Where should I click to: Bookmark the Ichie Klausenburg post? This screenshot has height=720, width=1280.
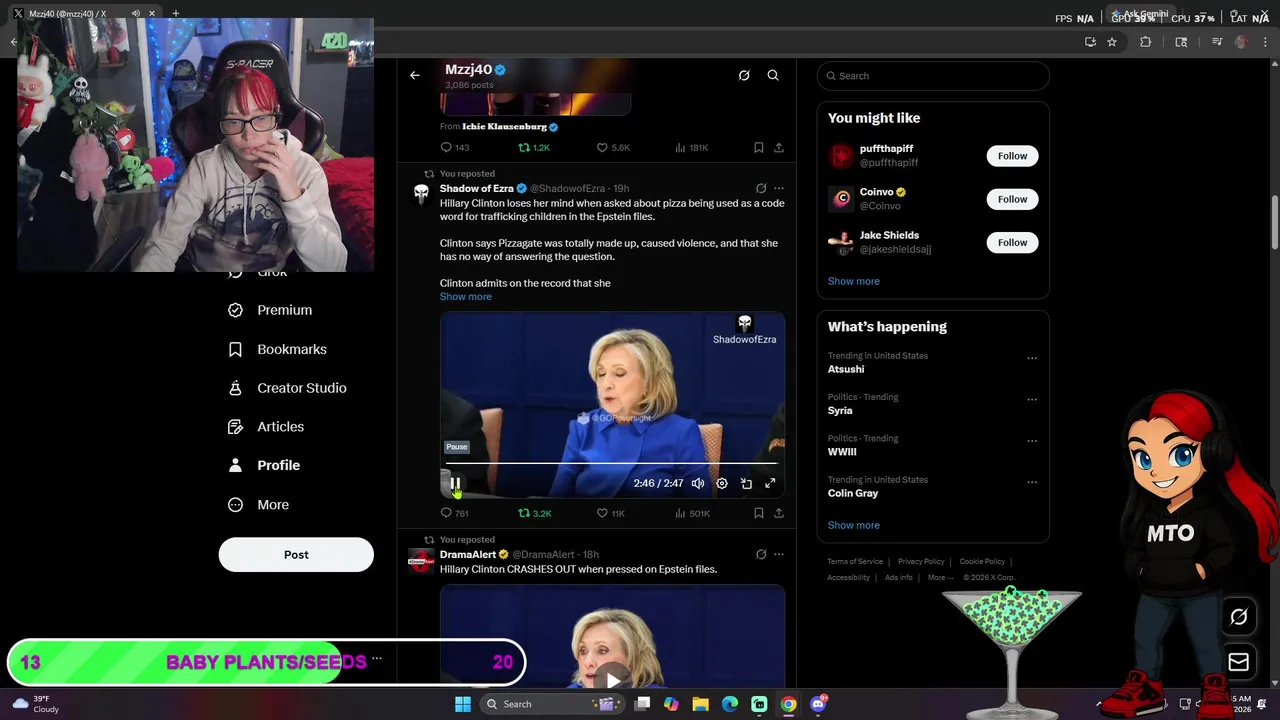tap(759, 147)
